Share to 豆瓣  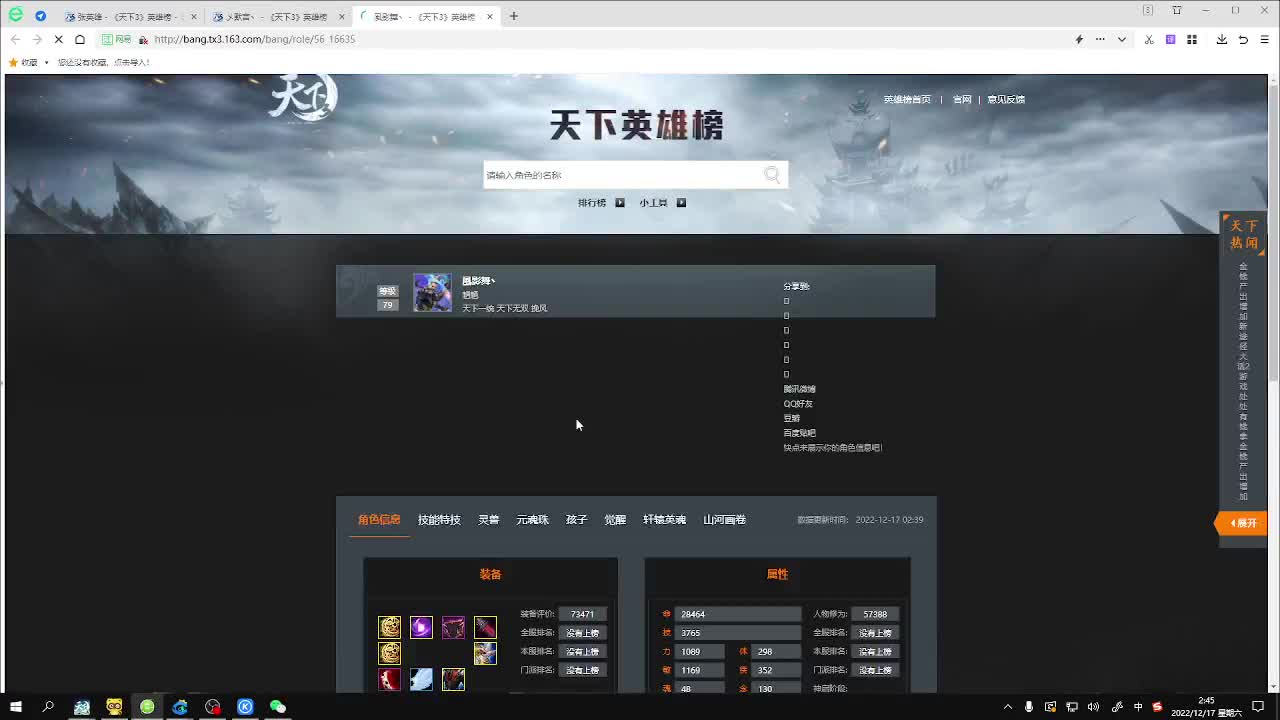pos(791,418)
